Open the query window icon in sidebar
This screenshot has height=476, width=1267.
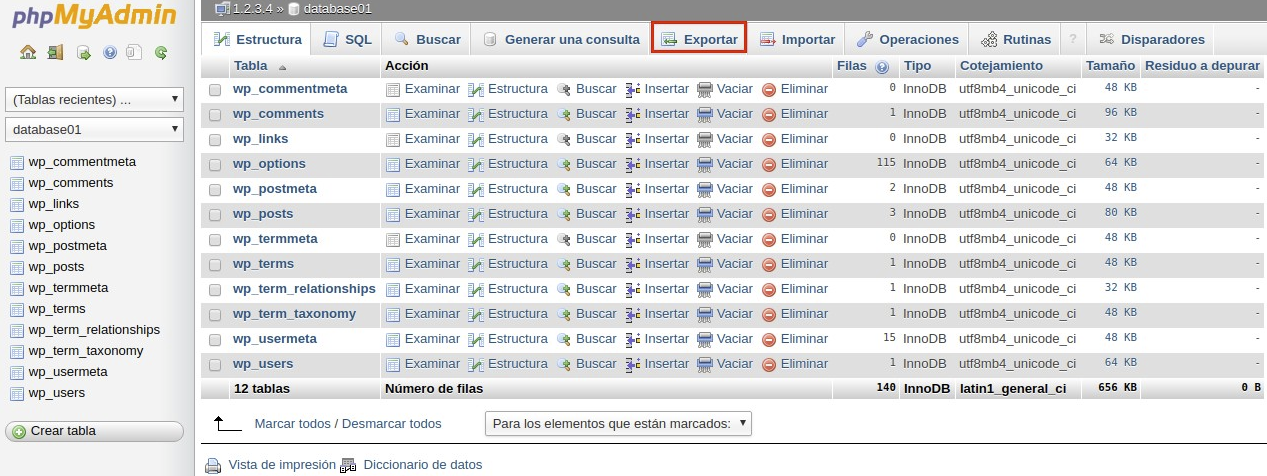(83, 53)
